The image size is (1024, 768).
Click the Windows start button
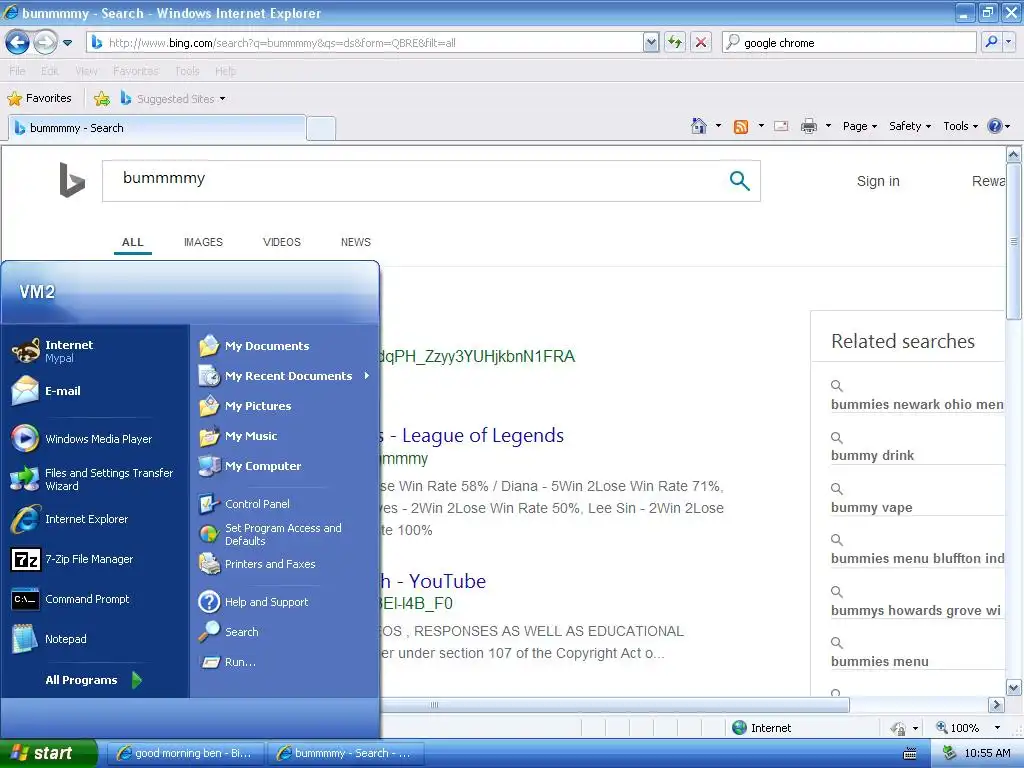pyautogui.click(x=48, y=754)
